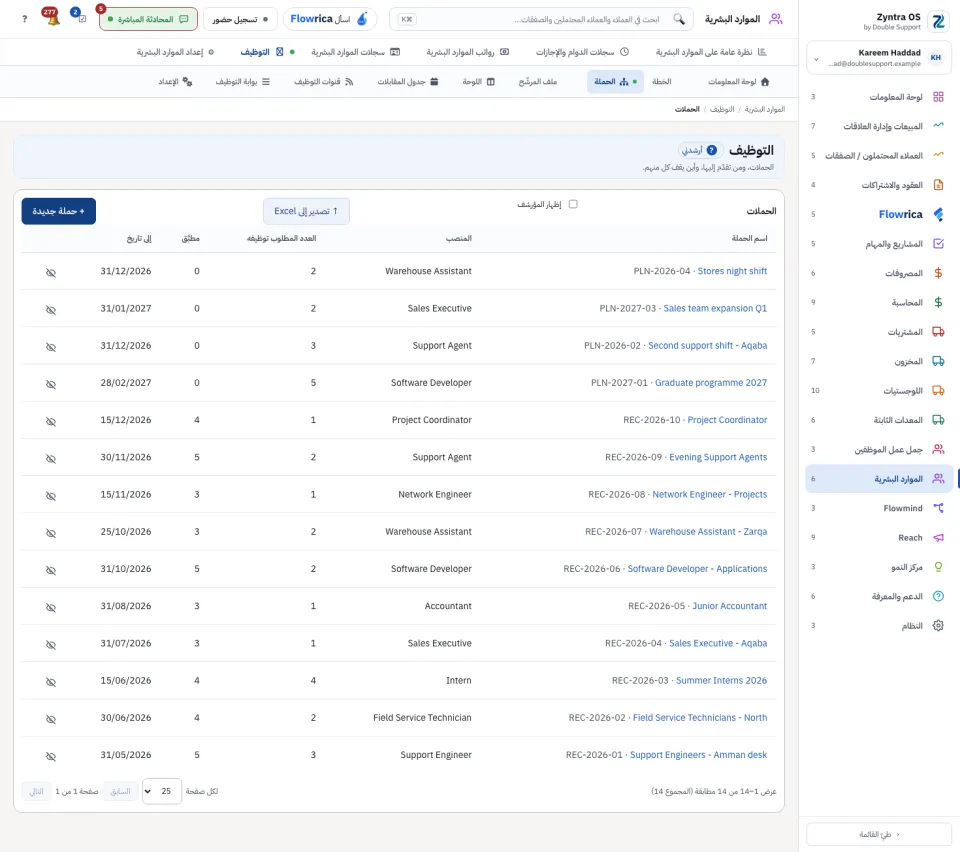Click the global search input field

tap(541, 19)
